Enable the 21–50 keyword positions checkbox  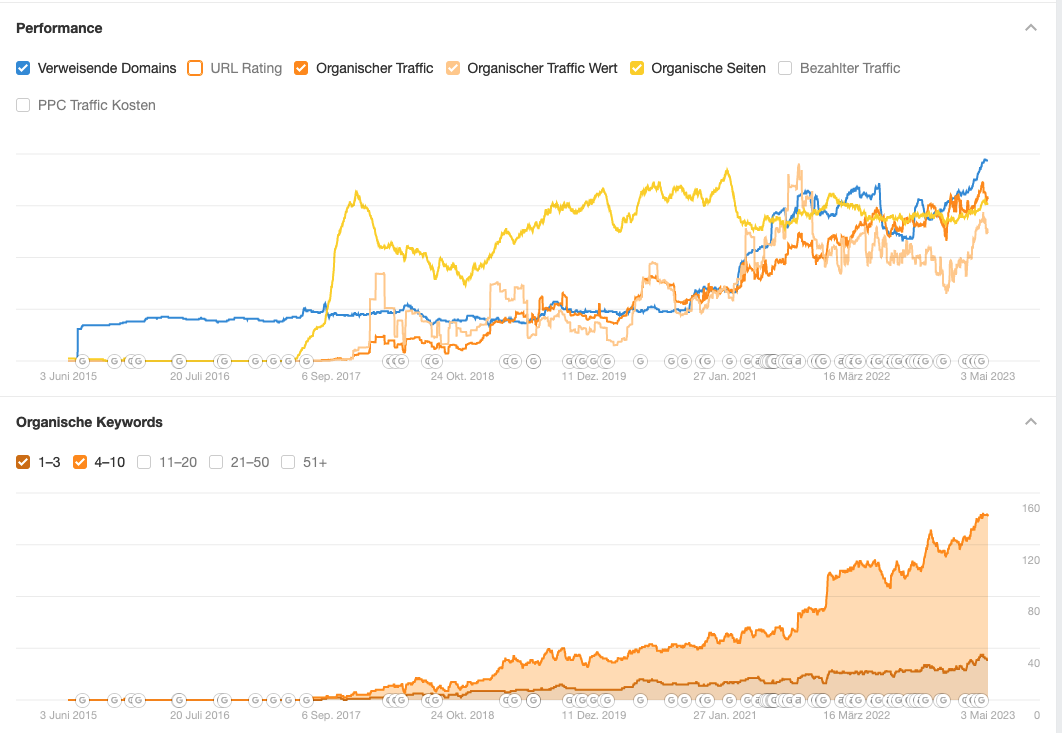click(216, 462)
